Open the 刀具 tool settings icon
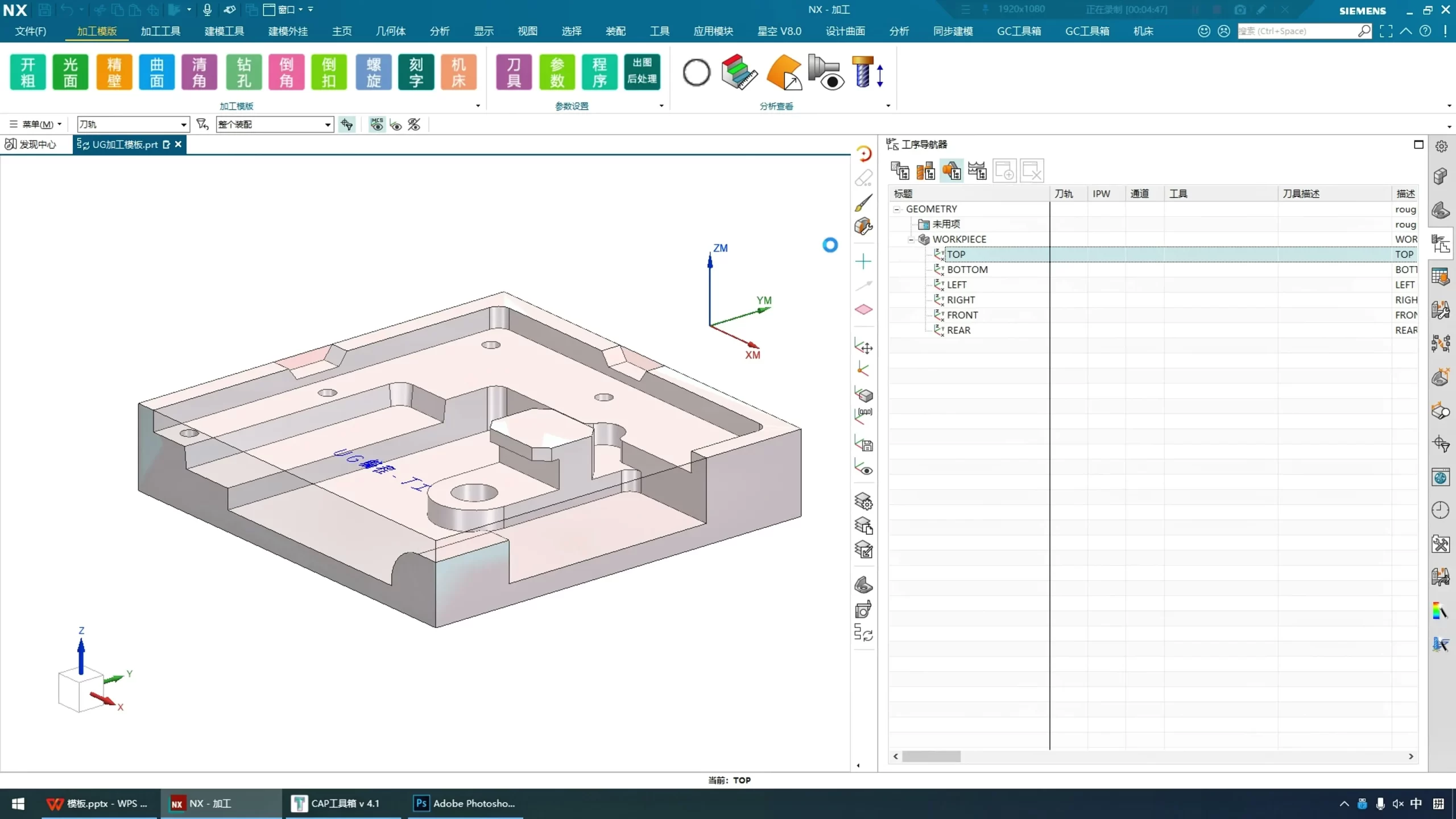This screenshot has width=1456, height=819. point(513,72)
